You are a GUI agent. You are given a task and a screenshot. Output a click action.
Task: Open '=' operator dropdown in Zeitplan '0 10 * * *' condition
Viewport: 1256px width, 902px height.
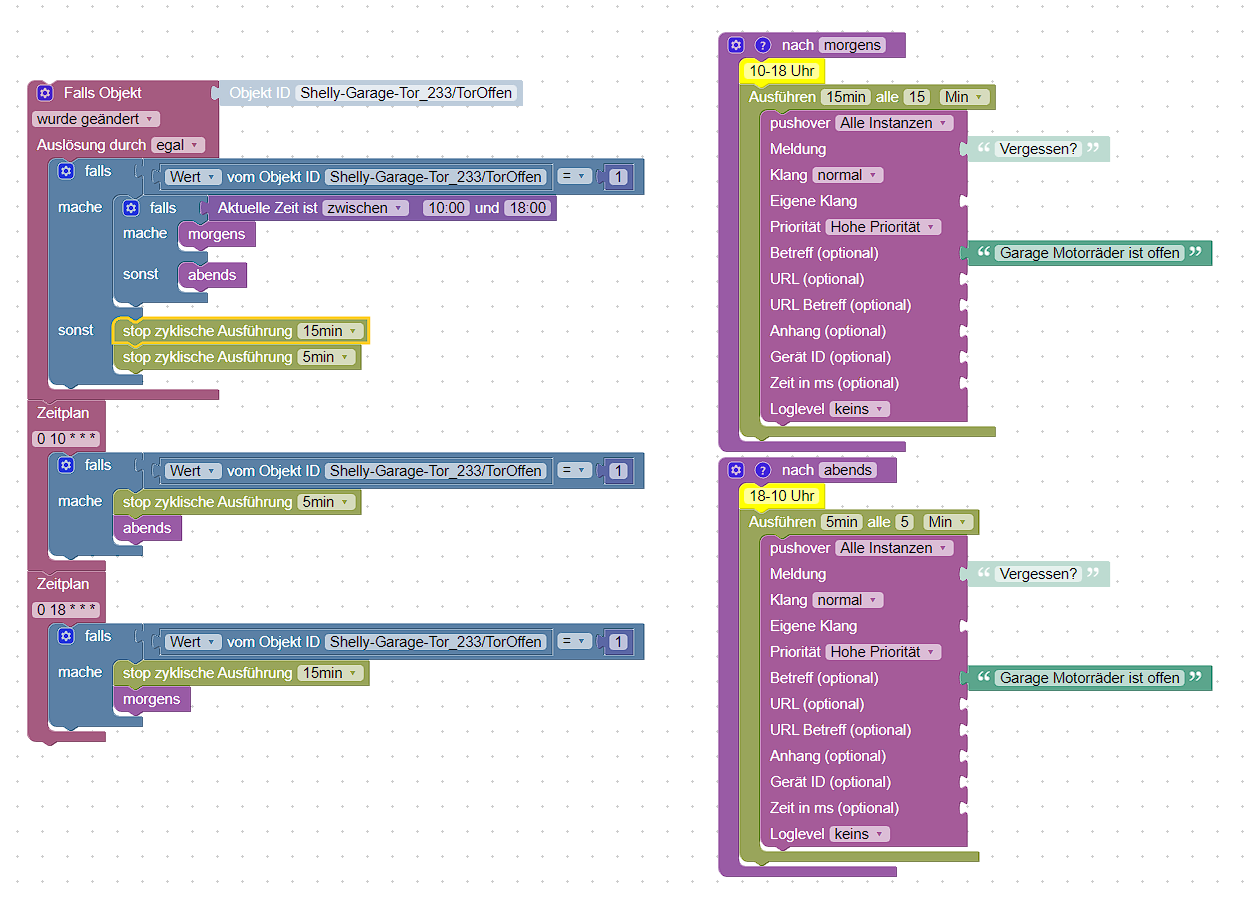coord(574,471)
